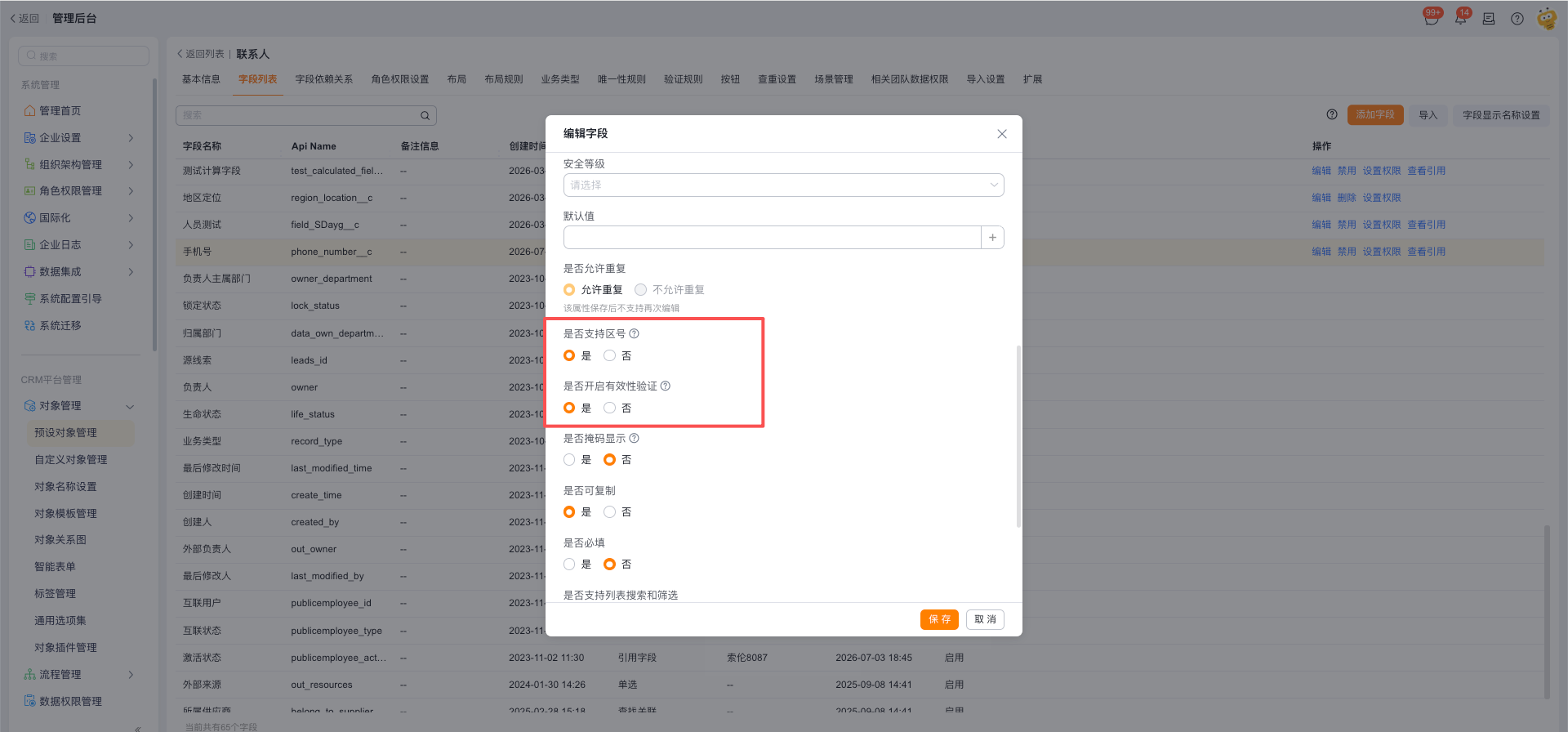Click the 系统迁移 icon
This screenshot has width=1568, height=732.
29,326
